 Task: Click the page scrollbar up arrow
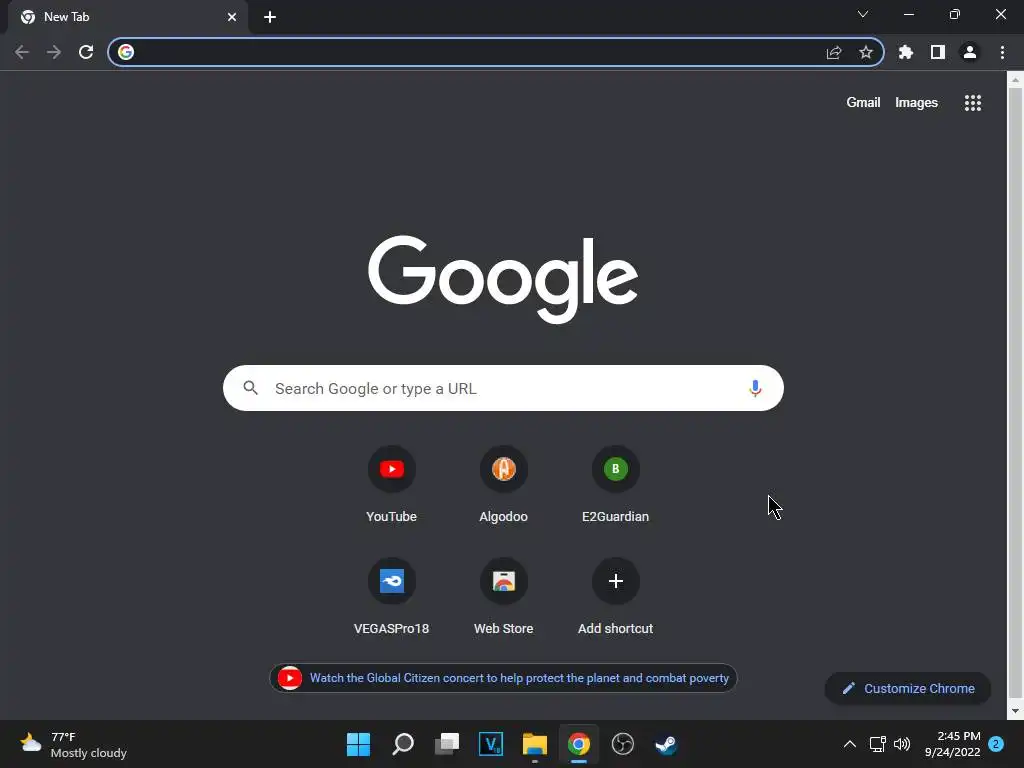click(x=1015, y=80)
